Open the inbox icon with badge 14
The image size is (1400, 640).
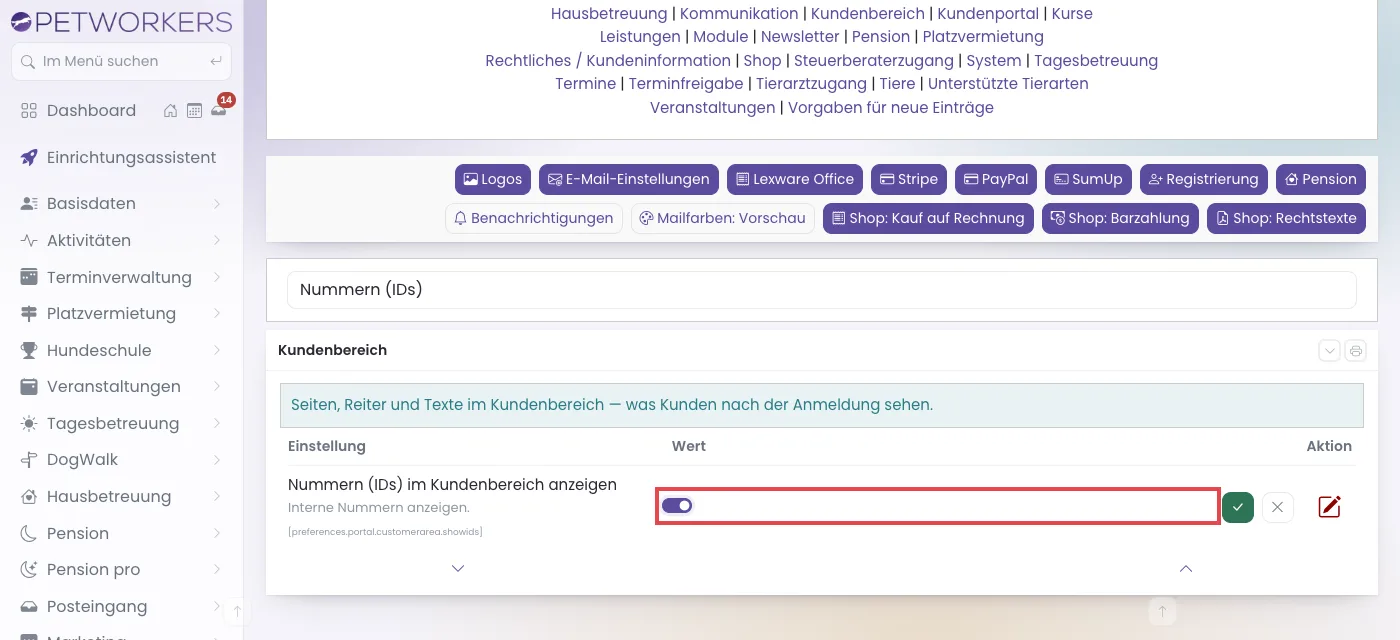(219, 110)
